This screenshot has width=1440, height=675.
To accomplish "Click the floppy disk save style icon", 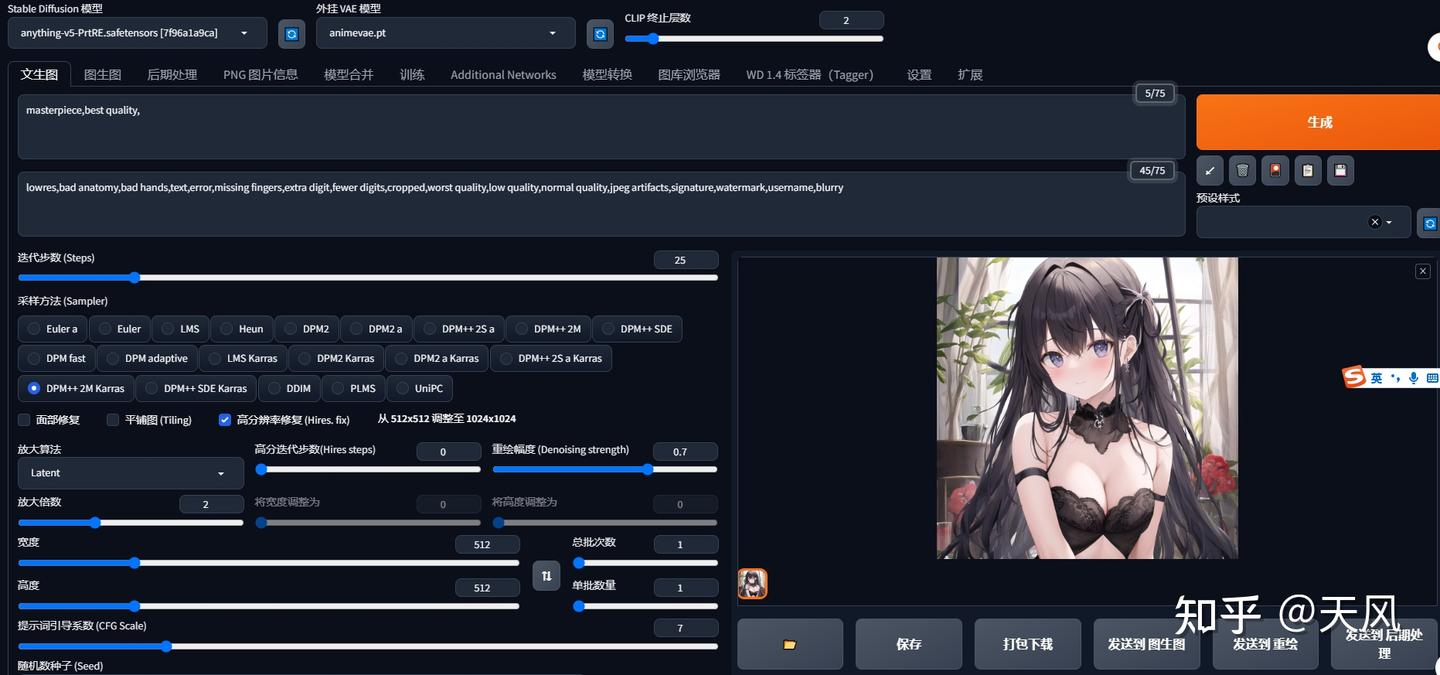I will coord(1340,171).
